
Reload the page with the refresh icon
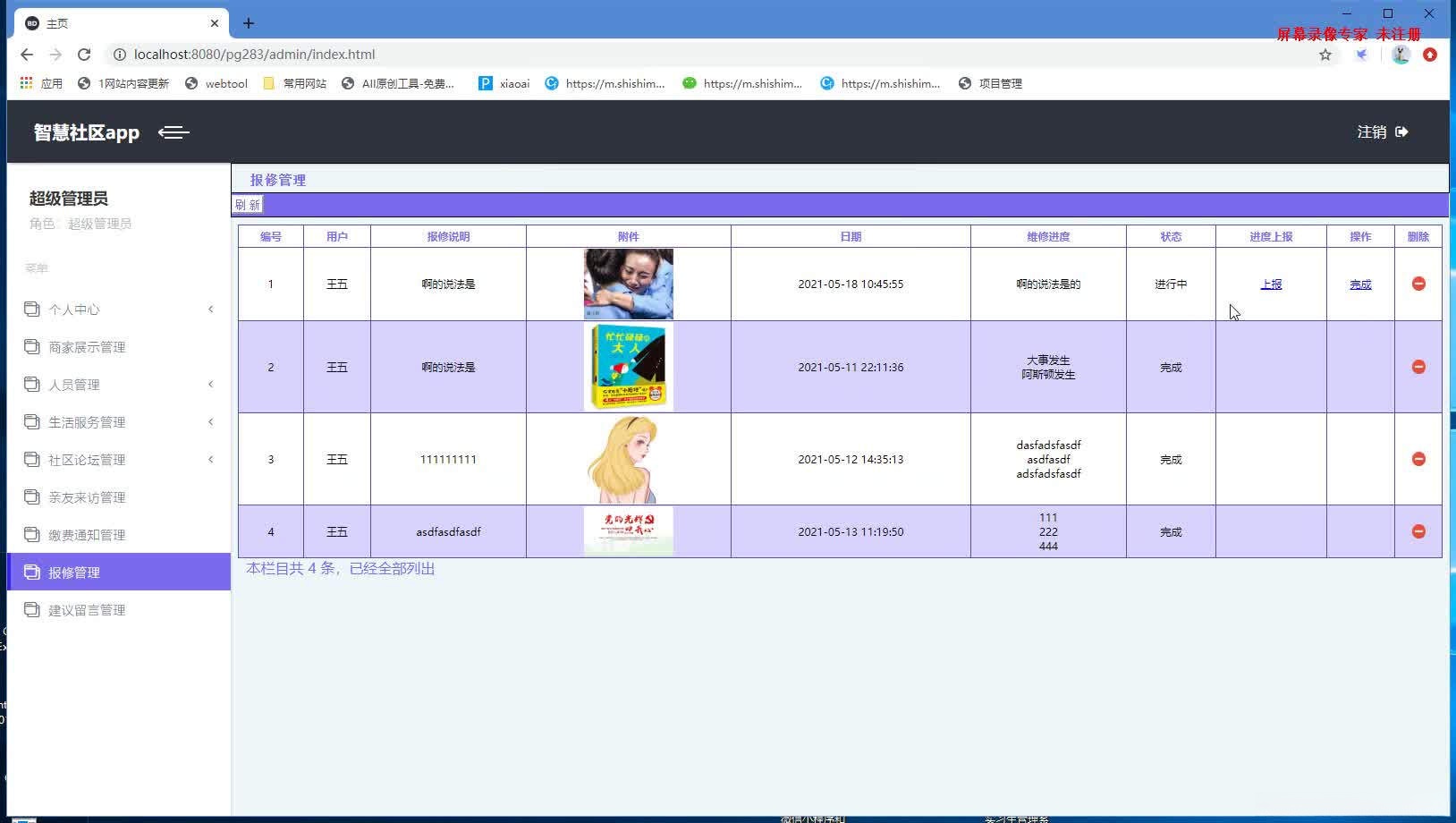click(x=84, y=55)
